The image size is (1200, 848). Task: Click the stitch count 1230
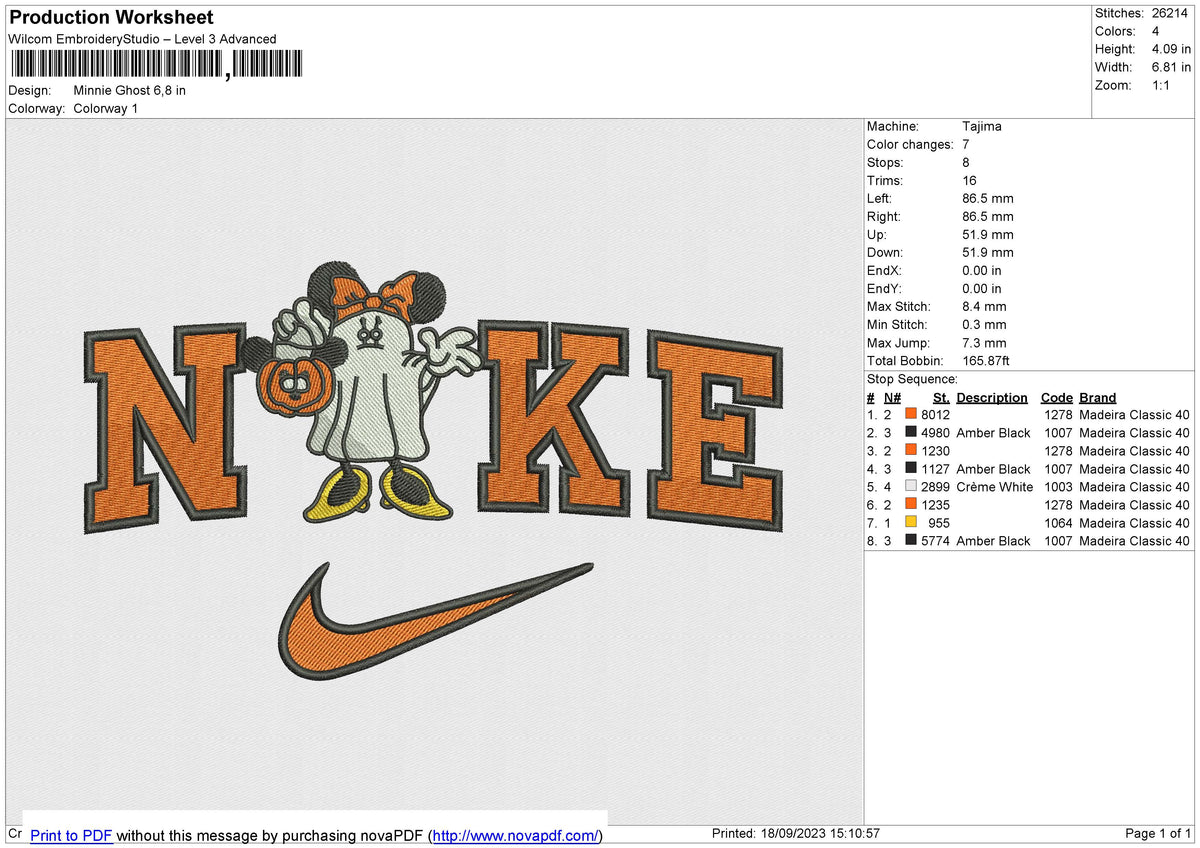pyautogui.click(x=935, y=451)
